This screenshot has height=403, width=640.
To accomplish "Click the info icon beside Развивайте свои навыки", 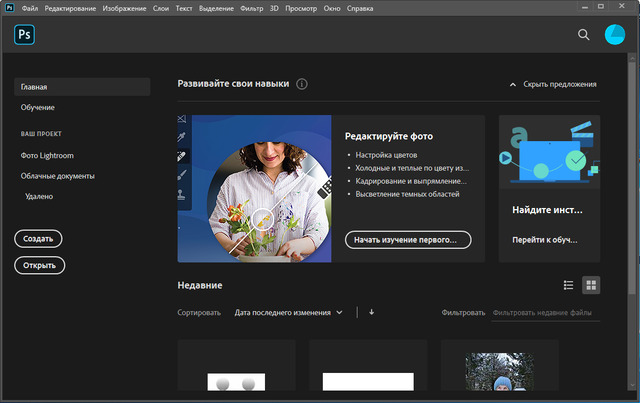I will click(x=302, y=85).
